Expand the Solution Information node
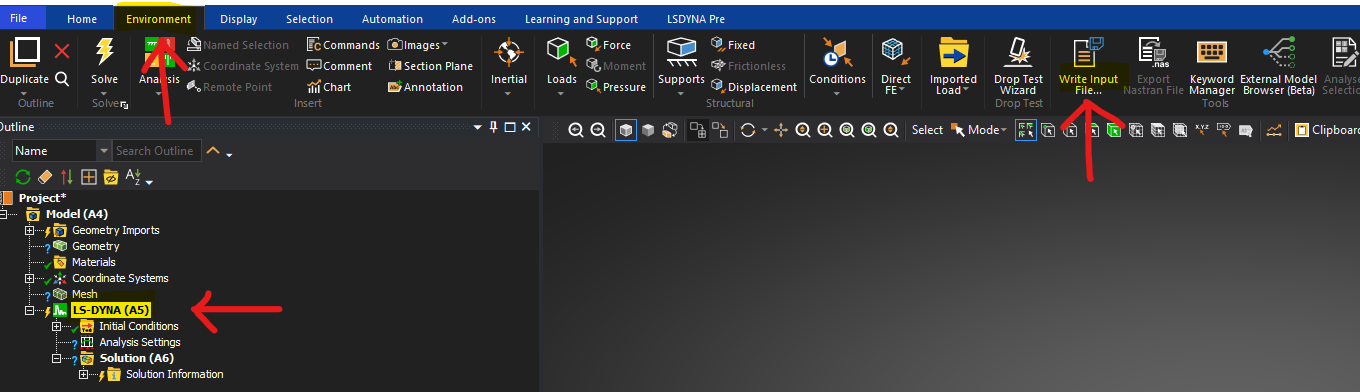The image size is (1360, 392). (84, 374)
